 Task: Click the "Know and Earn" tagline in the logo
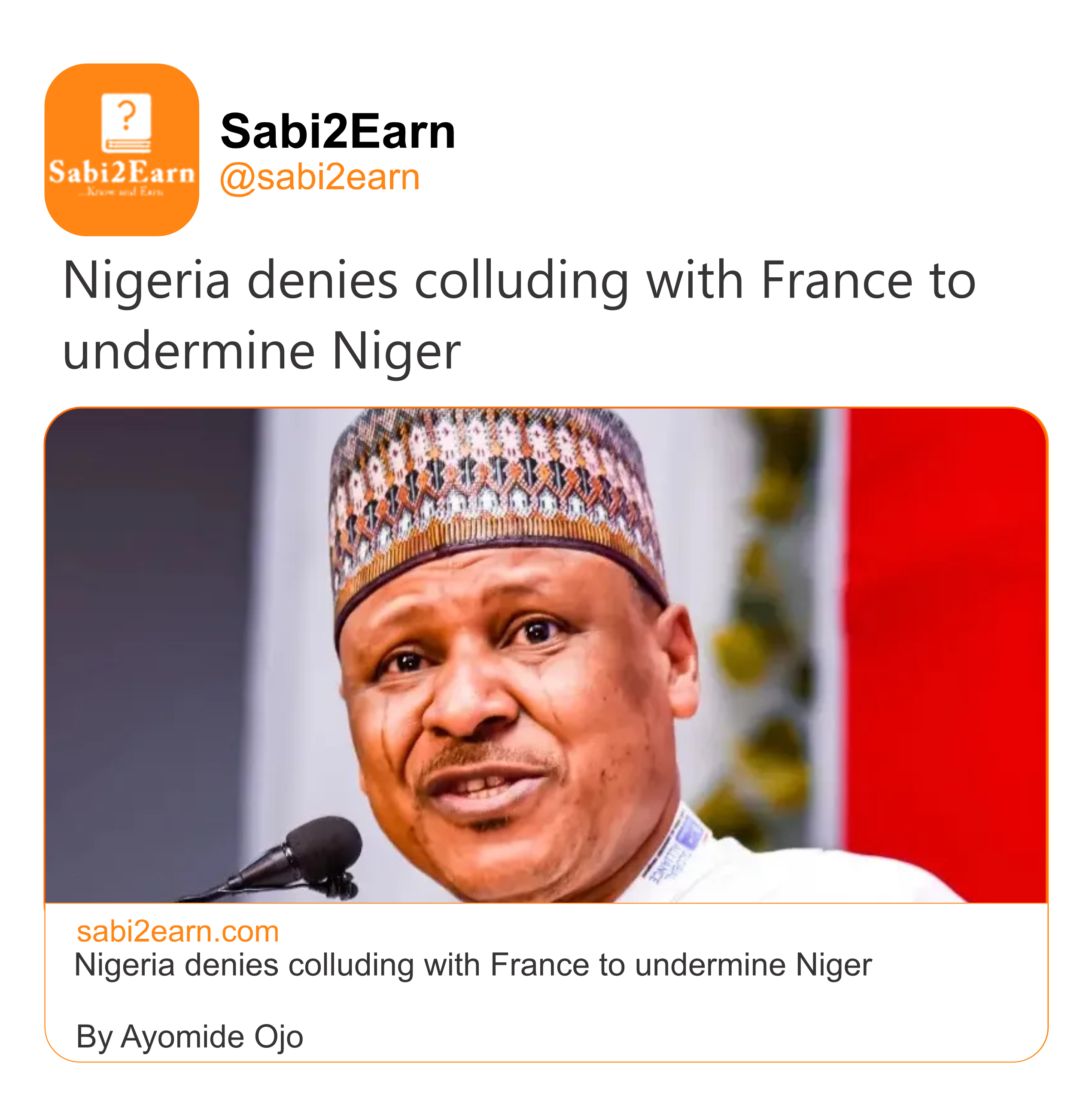(121, 192)
